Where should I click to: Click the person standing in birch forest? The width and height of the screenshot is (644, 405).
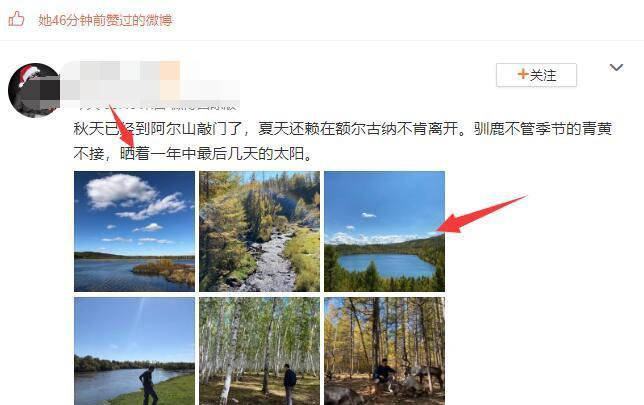290,383
